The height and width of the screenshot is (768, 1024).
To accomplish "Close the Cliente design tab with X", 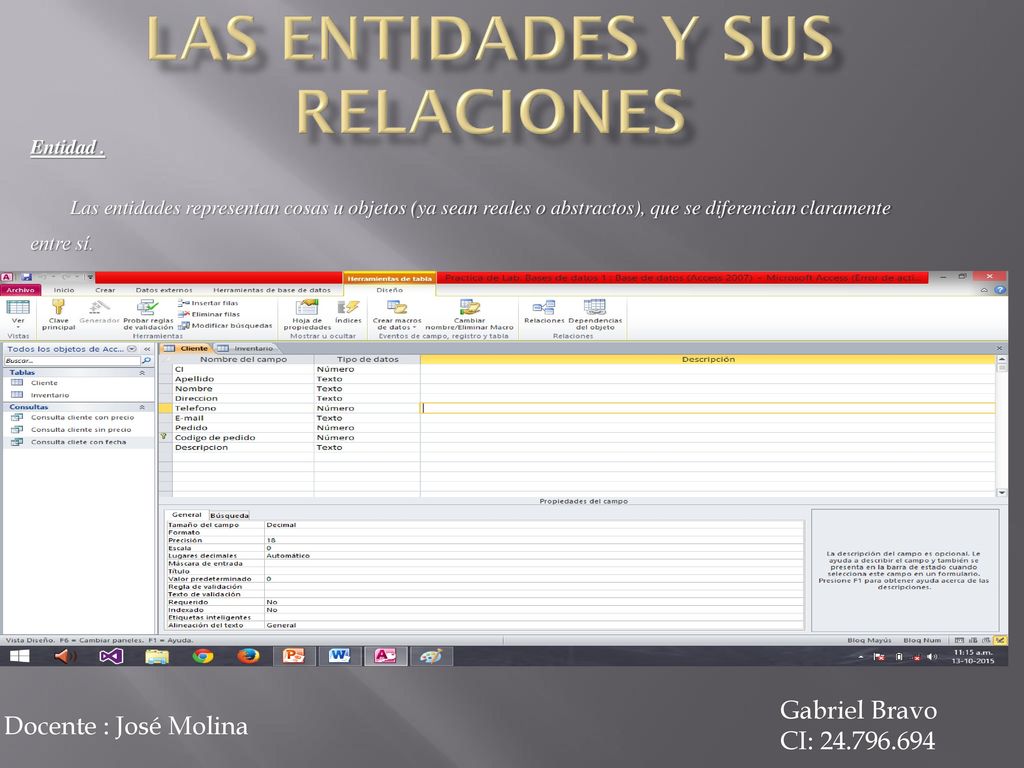I will point(999,349).
